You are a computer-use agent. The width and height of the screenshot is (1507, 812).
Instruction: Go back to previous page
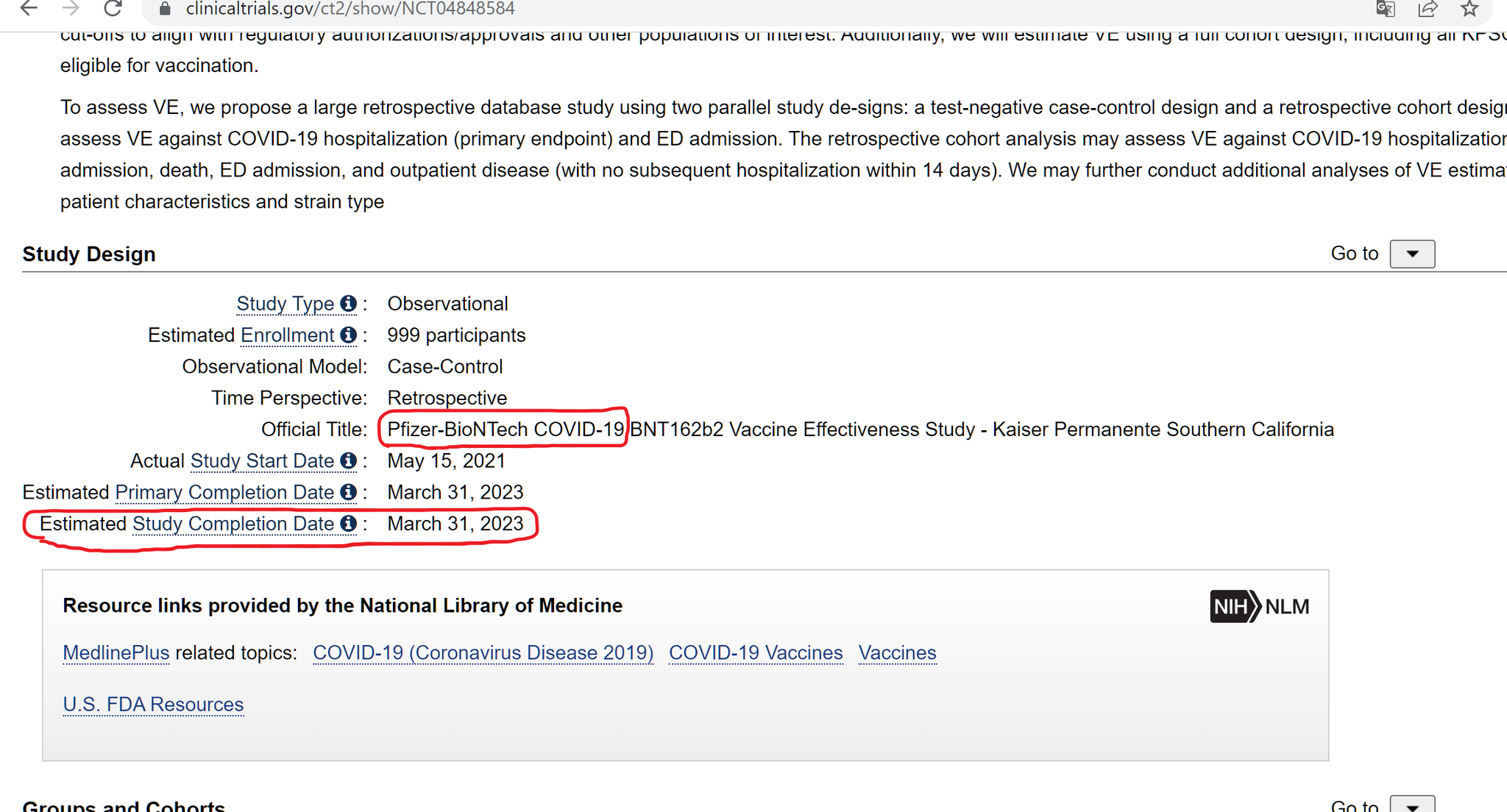[28, 8]
